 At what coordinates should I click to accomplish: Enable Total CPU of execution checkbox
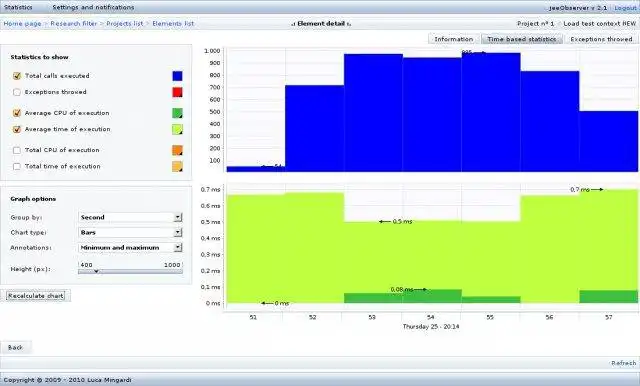[17, 150]
